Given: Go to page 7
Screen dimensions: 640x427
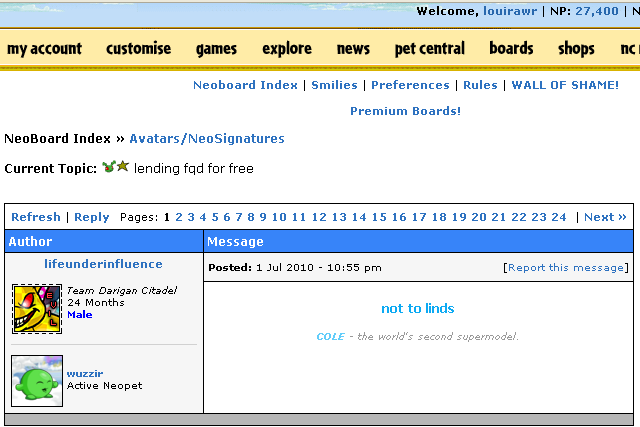Looking at the screenshot, I should 239,217.
